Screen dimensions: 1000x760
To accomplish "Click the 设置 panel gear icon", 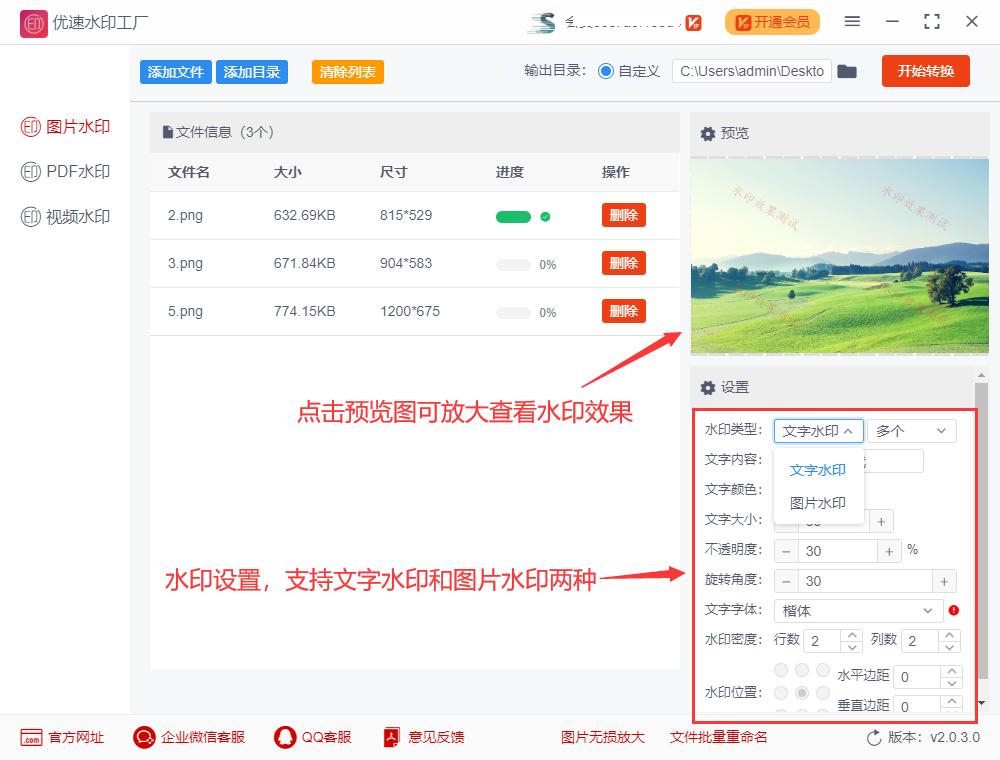I will coord(707,388).
